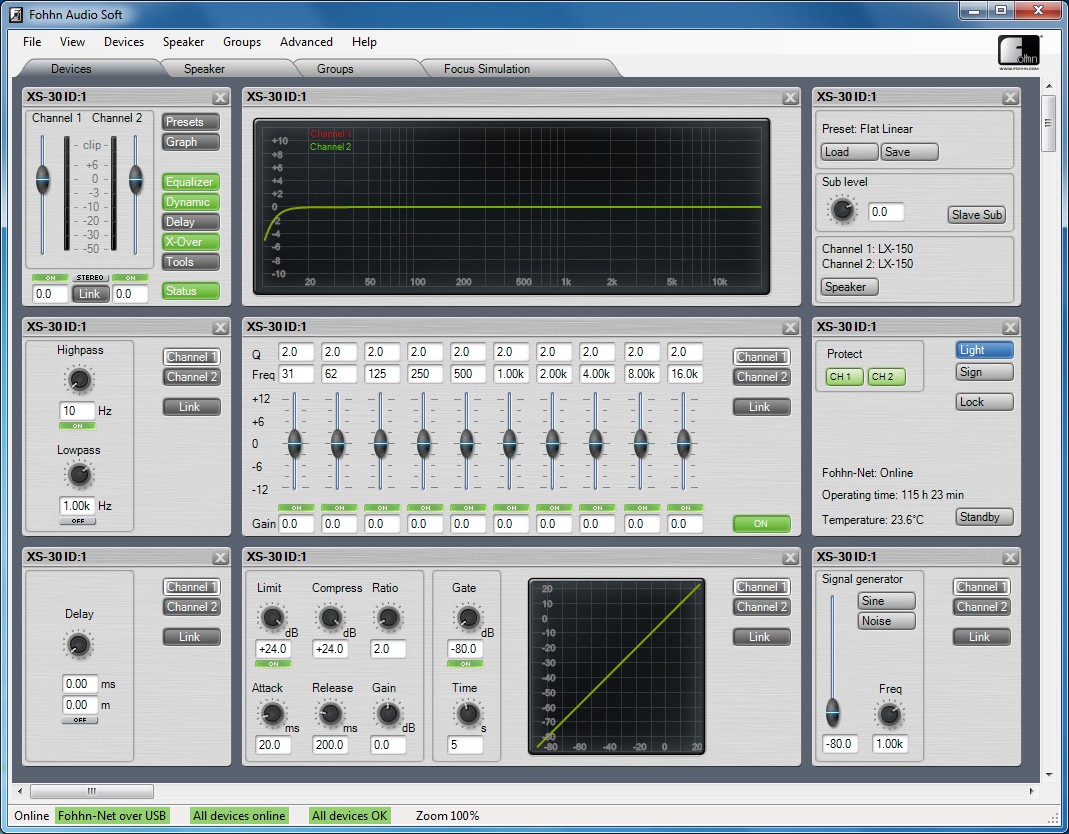The height and width of the screenshot is (834, 1069).
Task: Click the Channel 1 volume fader
Action: 42,180
